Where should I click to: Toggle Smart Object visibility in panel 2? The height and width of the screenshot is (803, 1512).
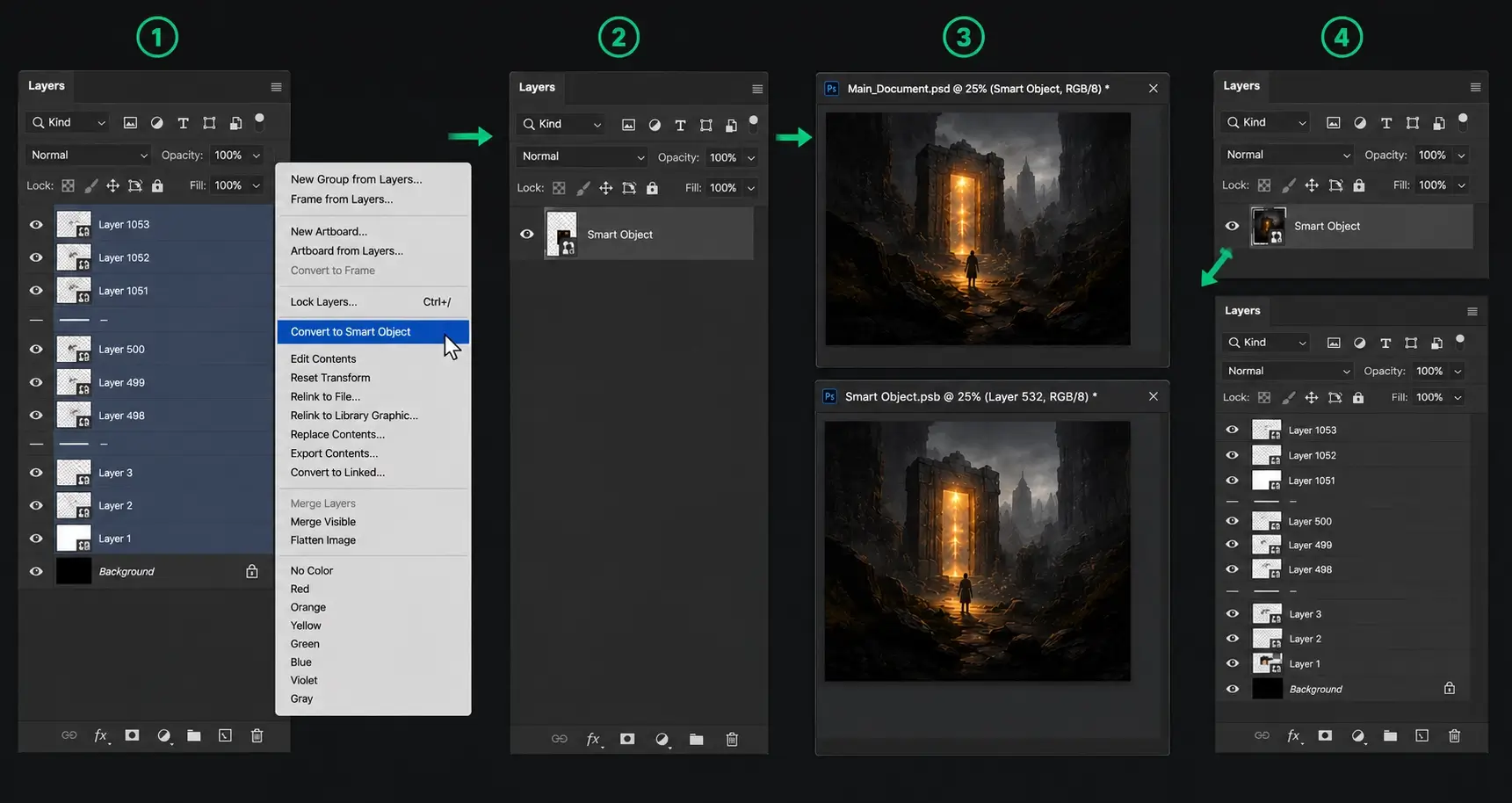coord(526,234)
